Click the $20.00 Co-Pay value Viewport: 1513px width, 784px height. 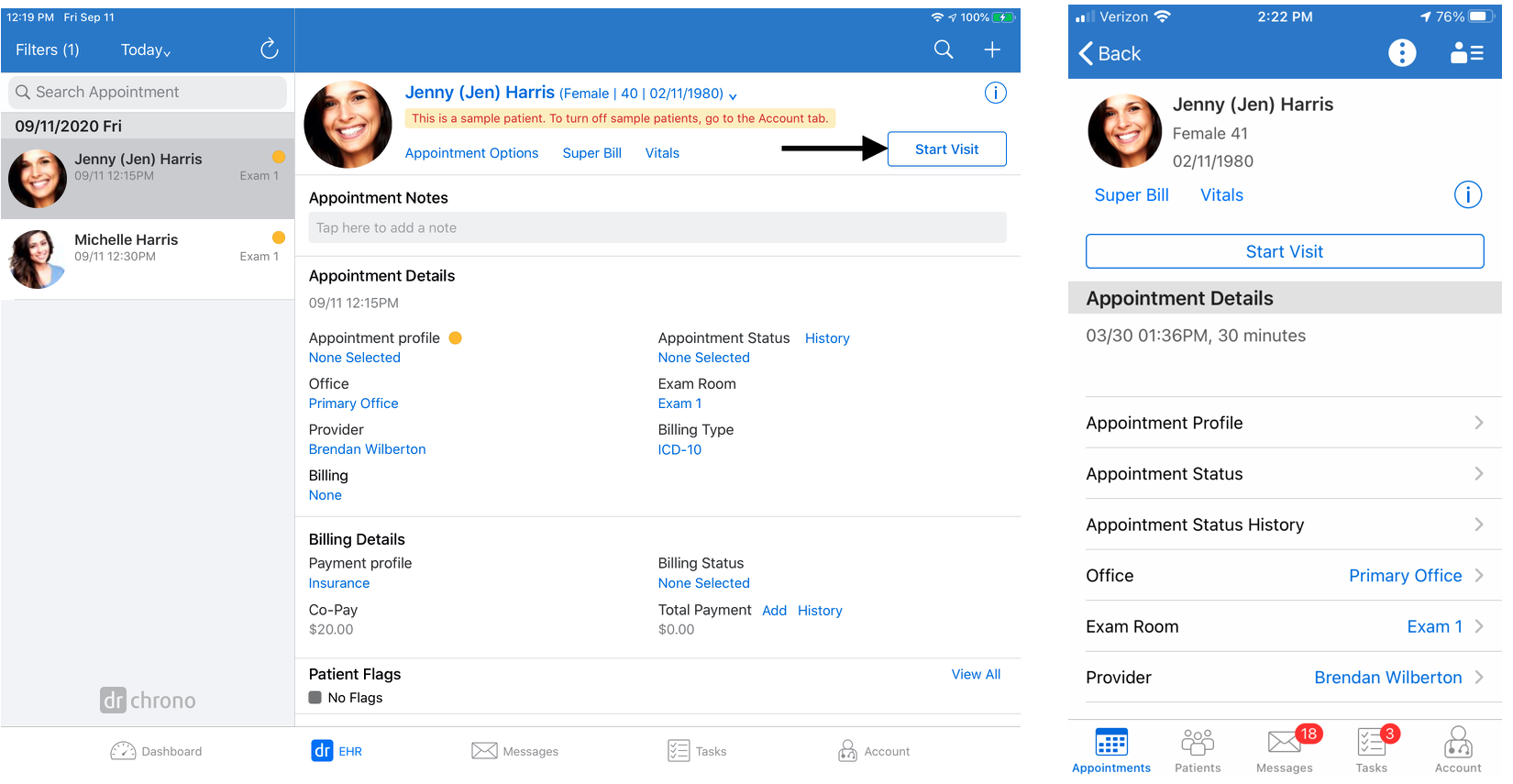331,629
